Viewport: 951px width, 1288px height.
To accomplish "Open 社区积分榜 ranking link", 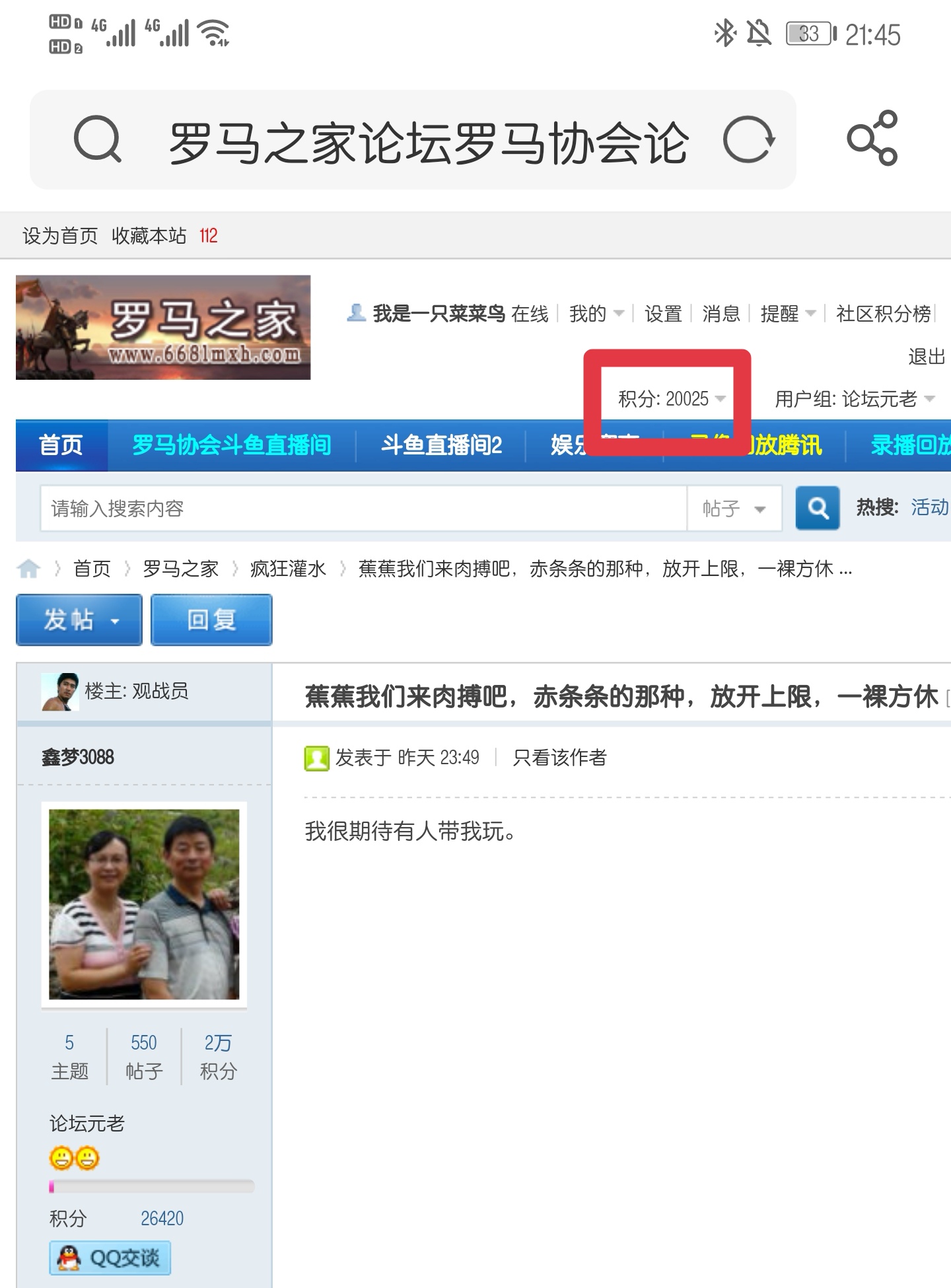I will (x=884, y=314).
